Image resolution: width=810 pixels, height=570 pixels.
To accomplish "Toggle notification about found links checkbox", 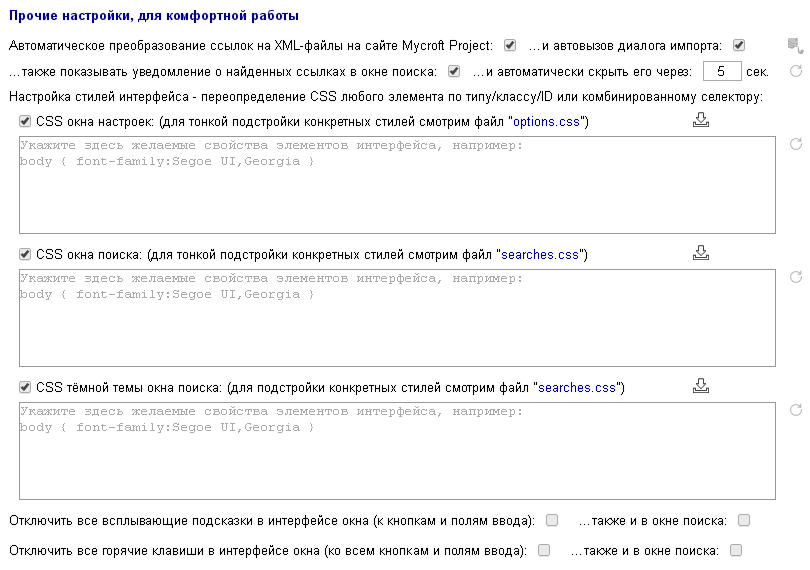I will point(454,71).
